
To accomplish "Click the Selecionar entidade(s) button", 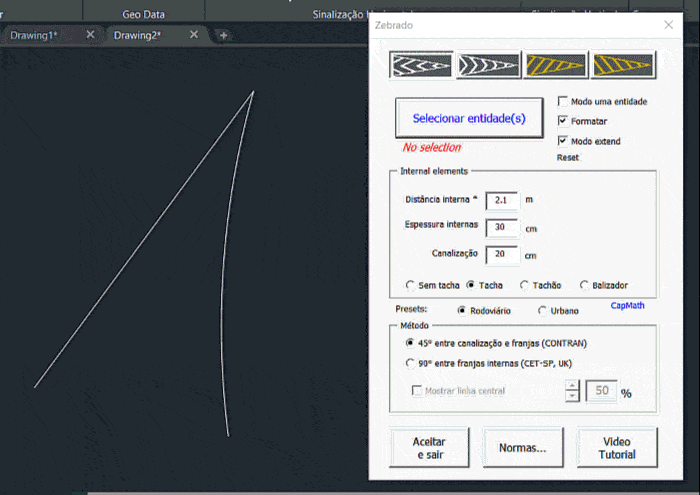I will (469, 118).
